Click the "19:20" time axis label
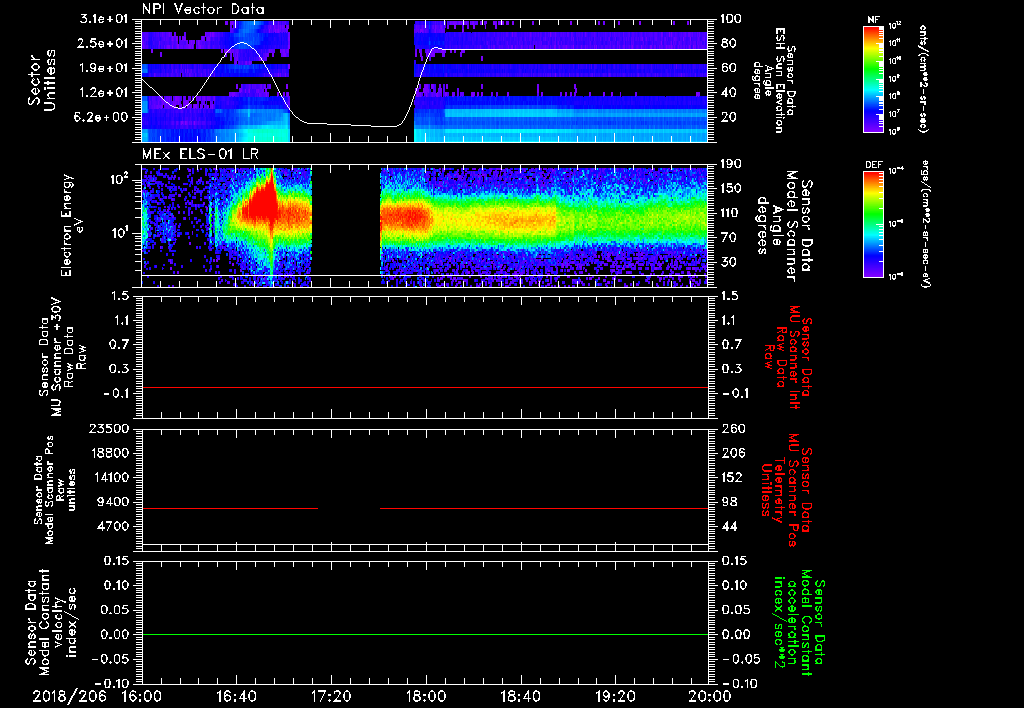The image size is (1024, 708). click(x=615, y=697)
